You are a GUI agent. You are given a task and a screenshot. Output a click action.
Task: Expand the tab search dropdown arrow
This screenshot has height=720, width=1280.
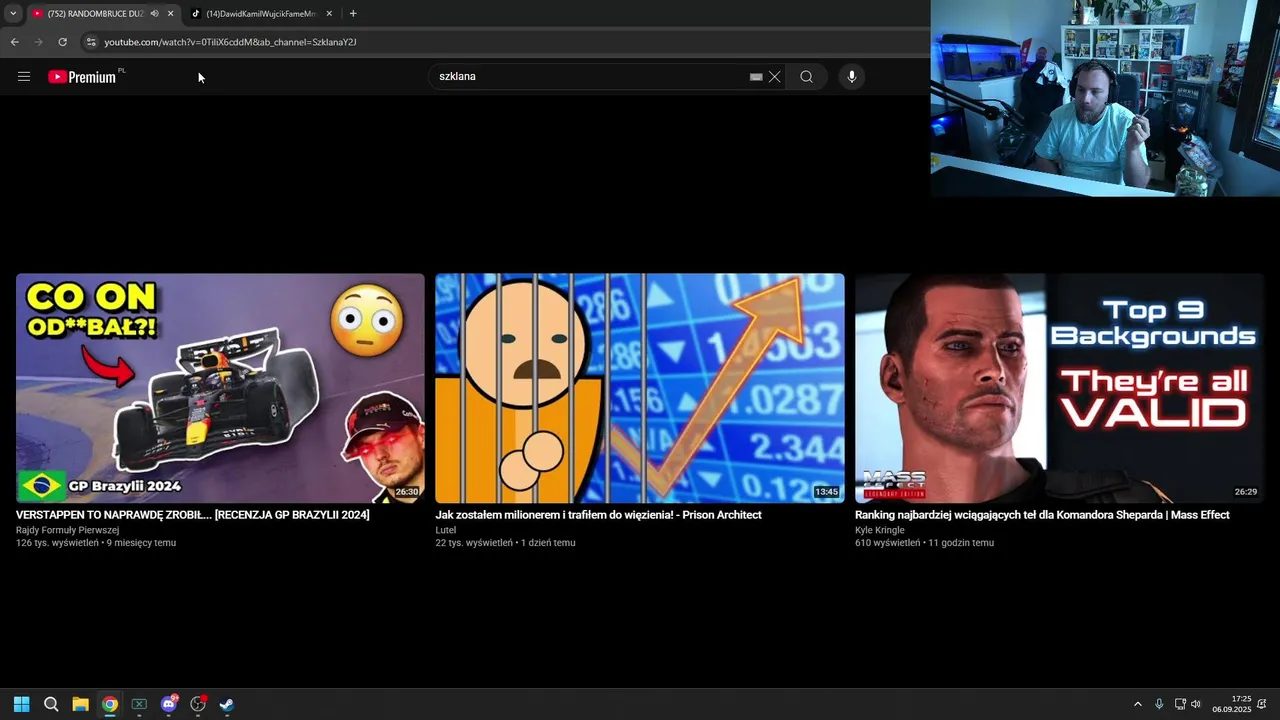[12, 14]
